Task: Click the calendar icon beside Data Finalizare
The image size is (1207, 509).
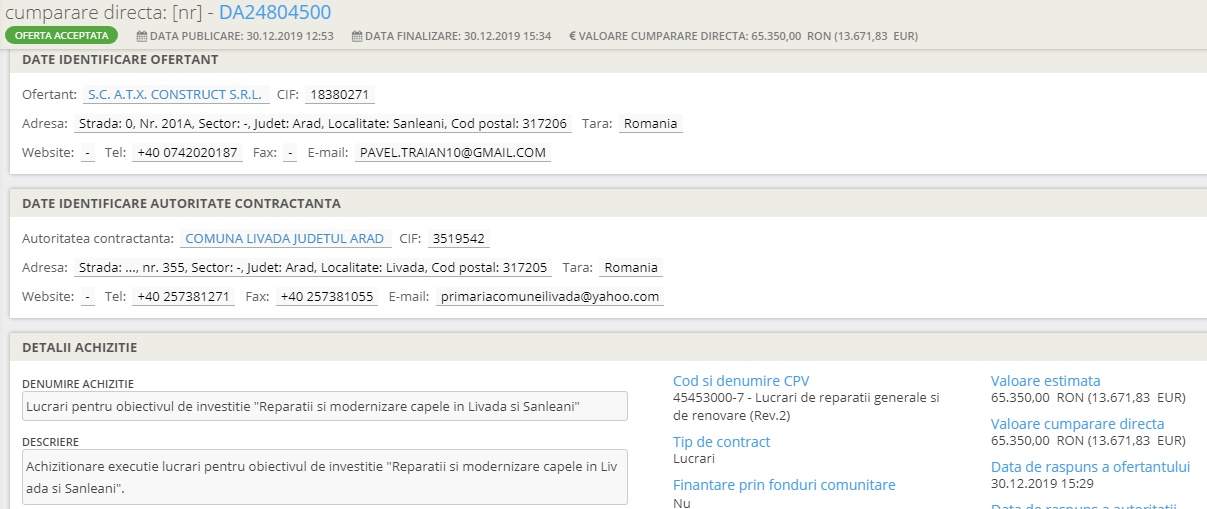Action: coord(357,36)
